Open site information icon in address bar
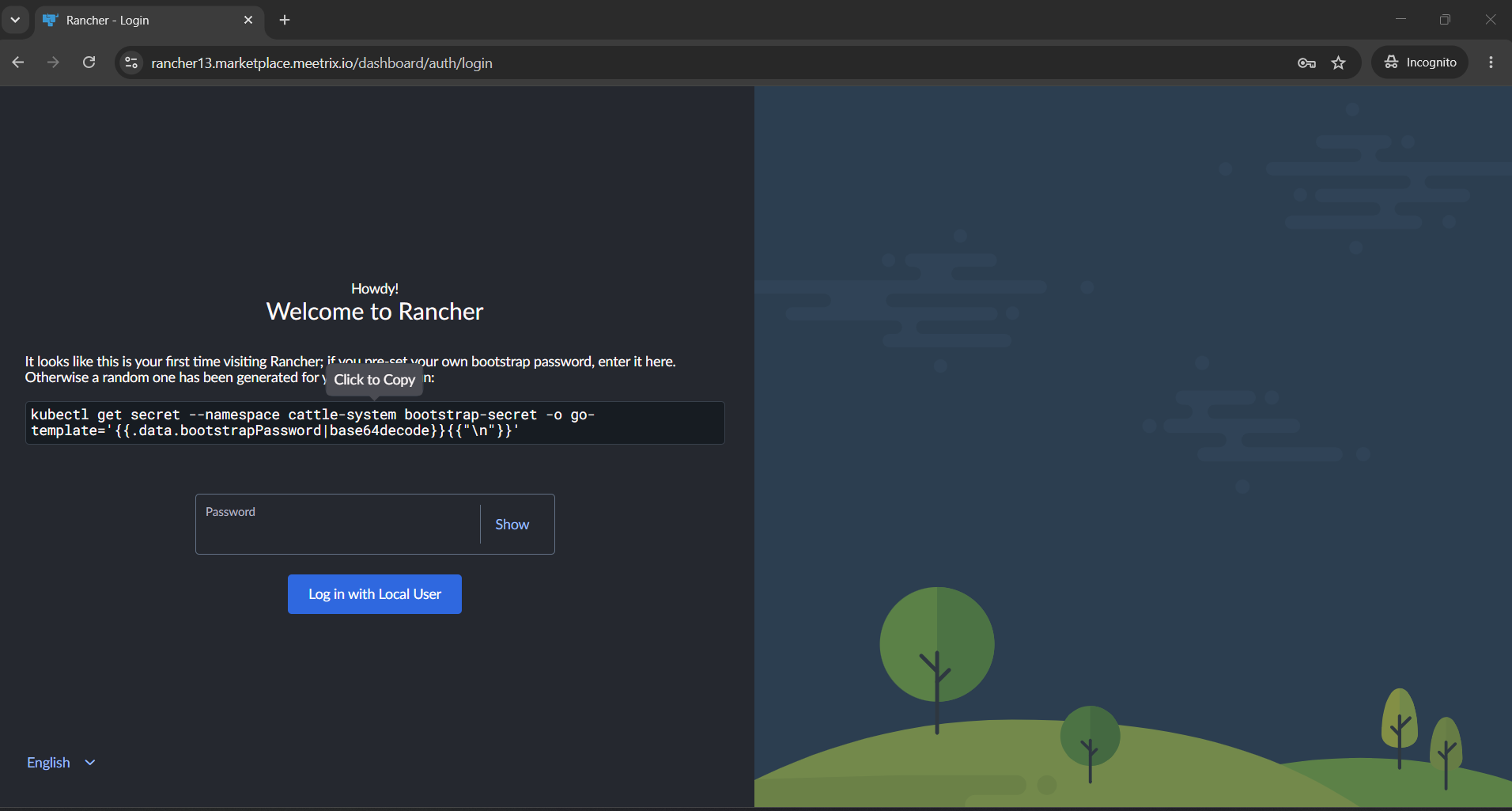This screenshot has width=1512, height=811. 132,63
